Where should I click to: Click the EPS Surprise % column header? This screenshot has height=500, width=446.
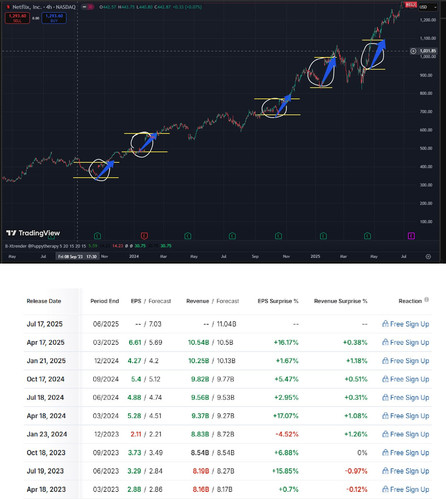[278, 301]
